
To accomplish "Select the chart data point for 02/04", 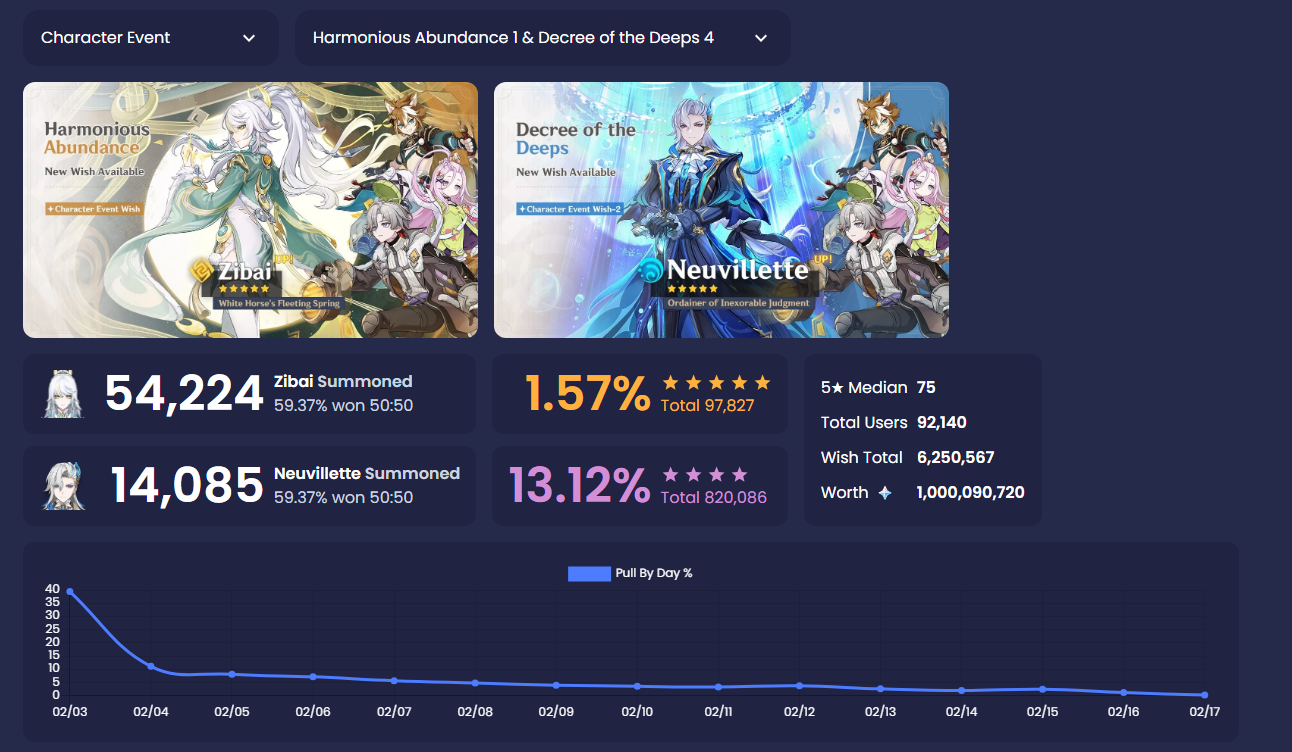I will coord(151,666).
